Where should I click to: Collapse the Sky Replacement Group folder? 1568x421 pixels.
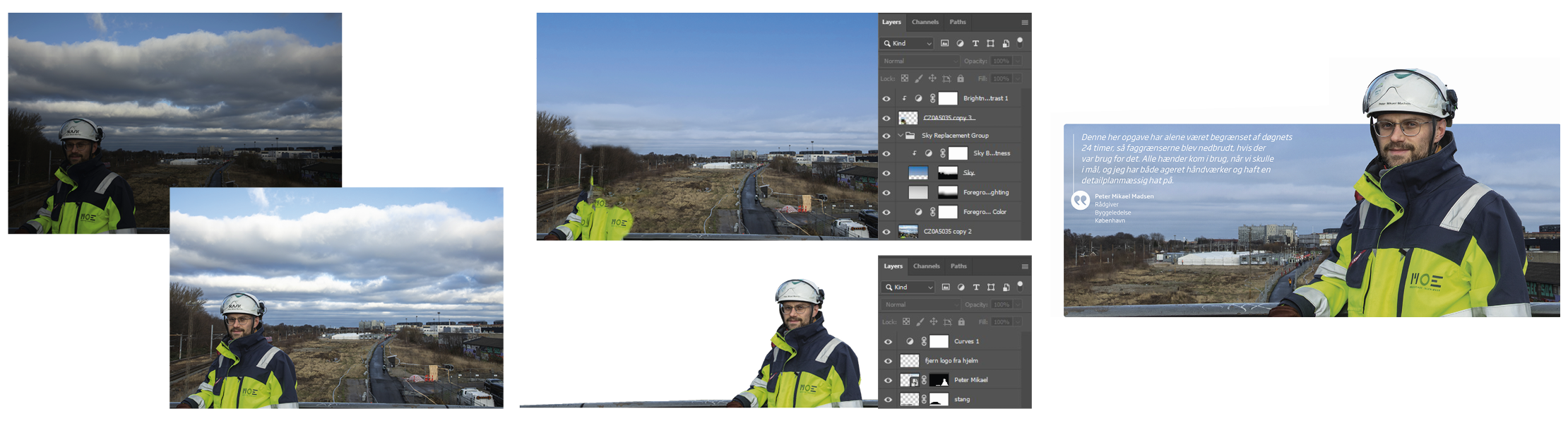coord(901,136)
